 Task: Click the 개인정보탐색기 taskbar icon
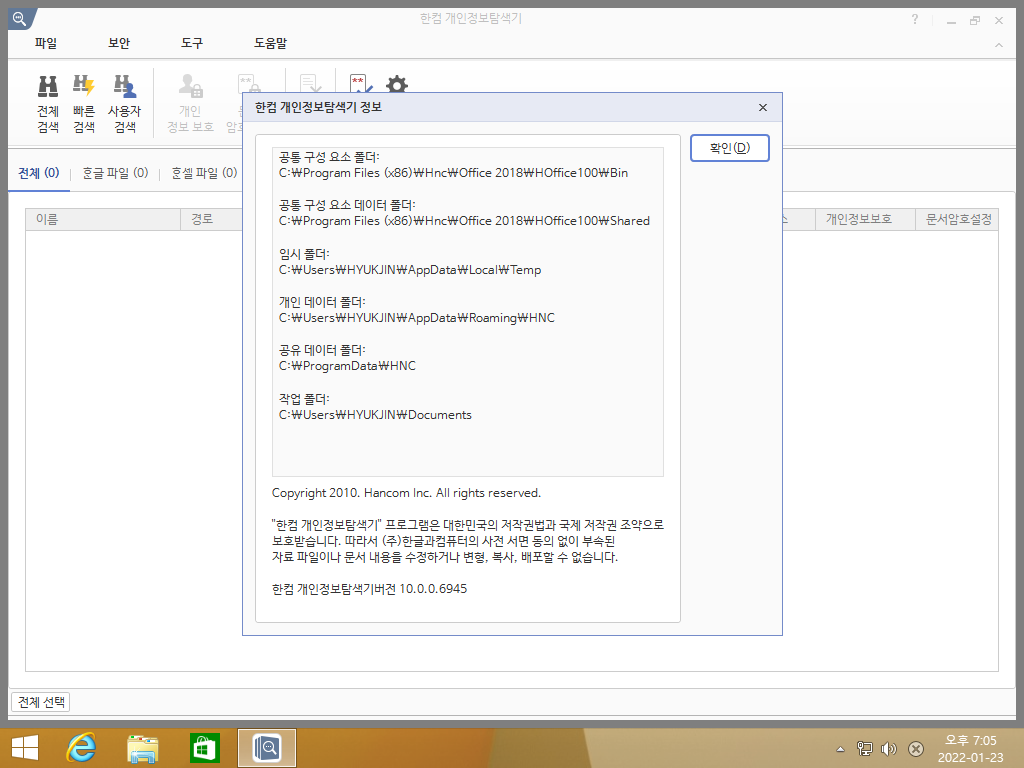coord(266,748)
